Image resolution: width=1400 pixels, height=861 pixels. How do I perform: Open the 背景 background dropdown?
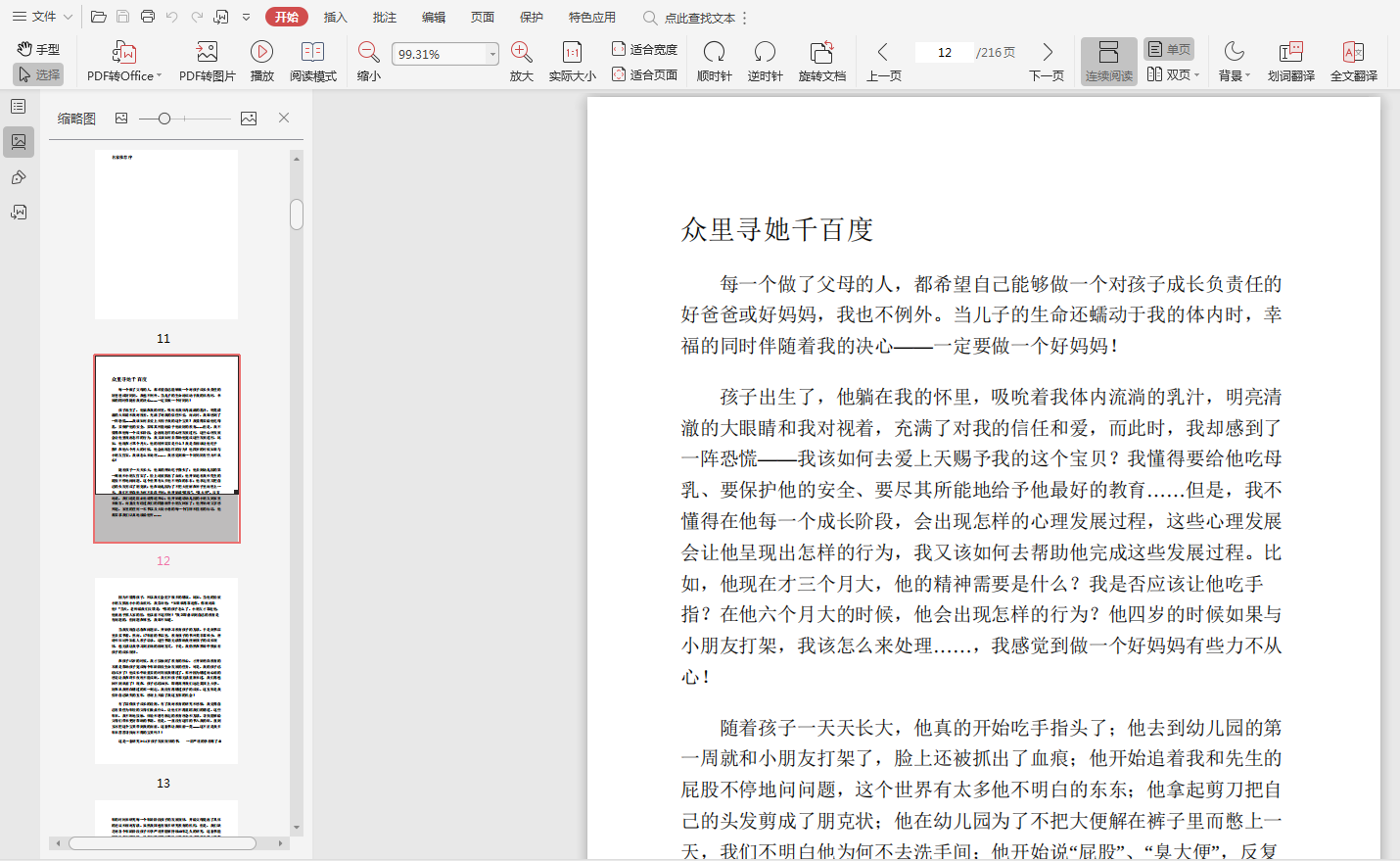[x=1234, y=61]
